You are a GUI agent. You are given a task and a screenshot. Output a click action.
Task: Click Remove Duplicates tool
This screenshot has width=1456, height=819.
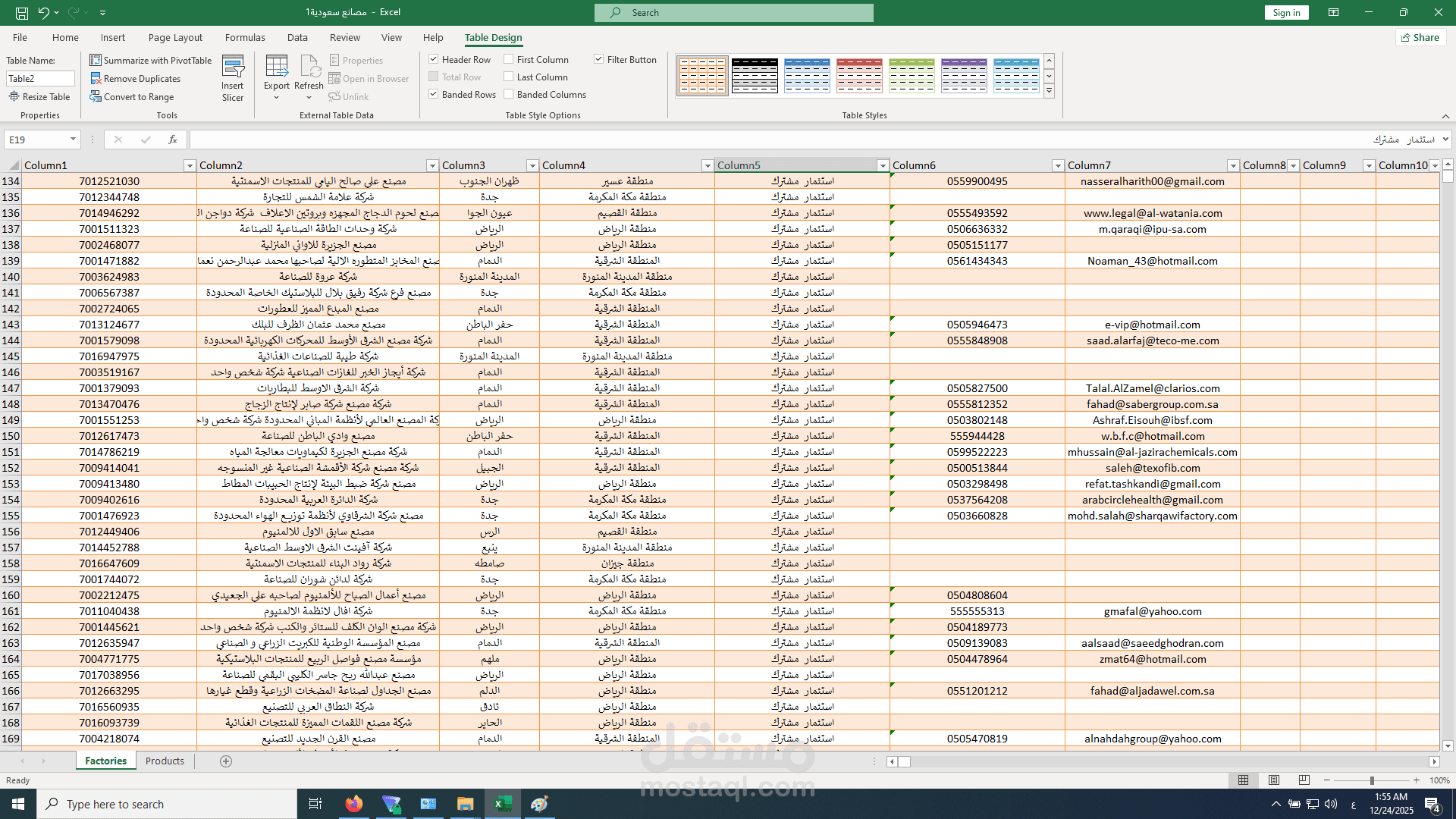pos(142,79)
